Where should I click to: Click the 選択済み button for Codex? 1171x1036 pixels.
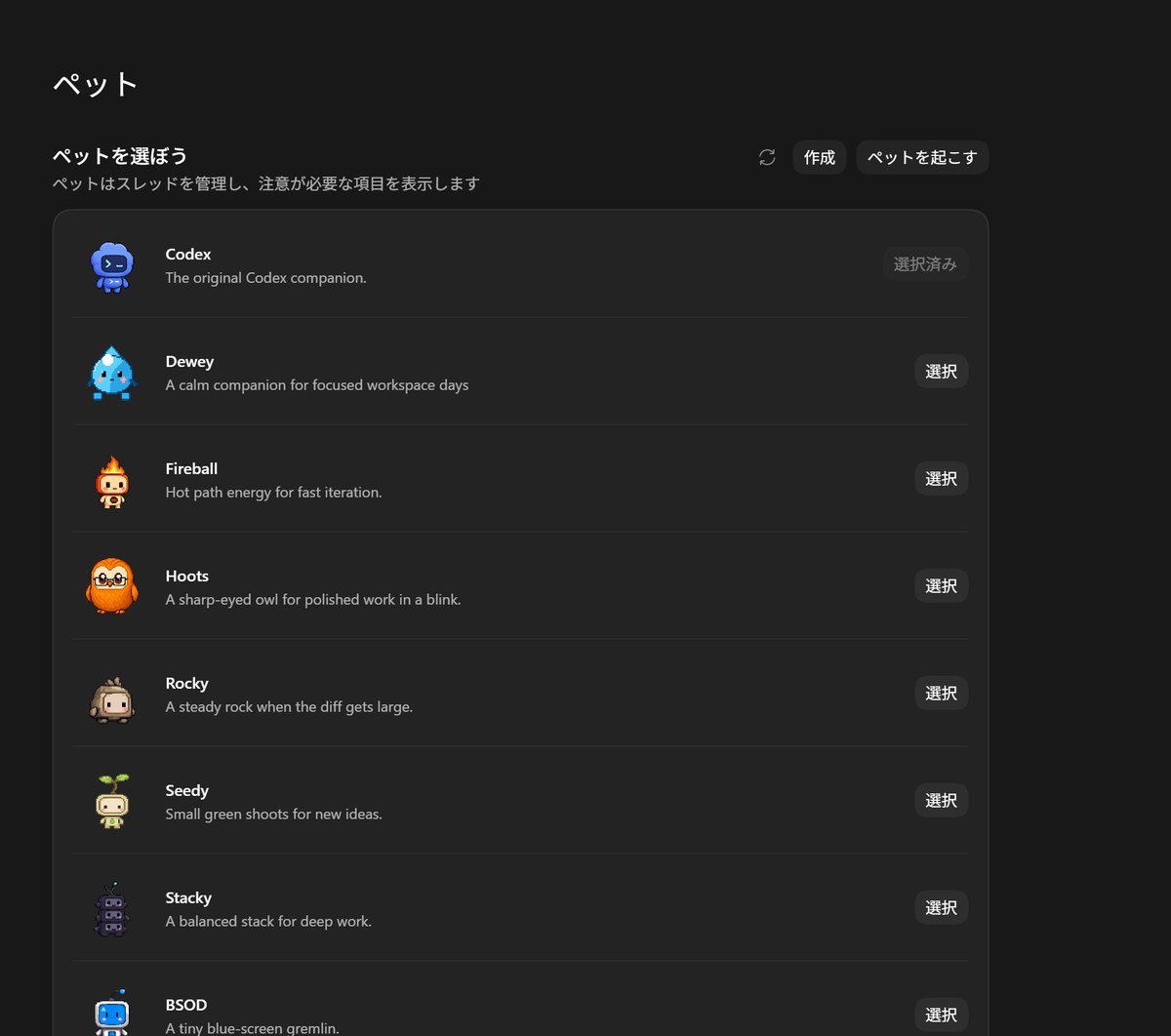[925, 264]
